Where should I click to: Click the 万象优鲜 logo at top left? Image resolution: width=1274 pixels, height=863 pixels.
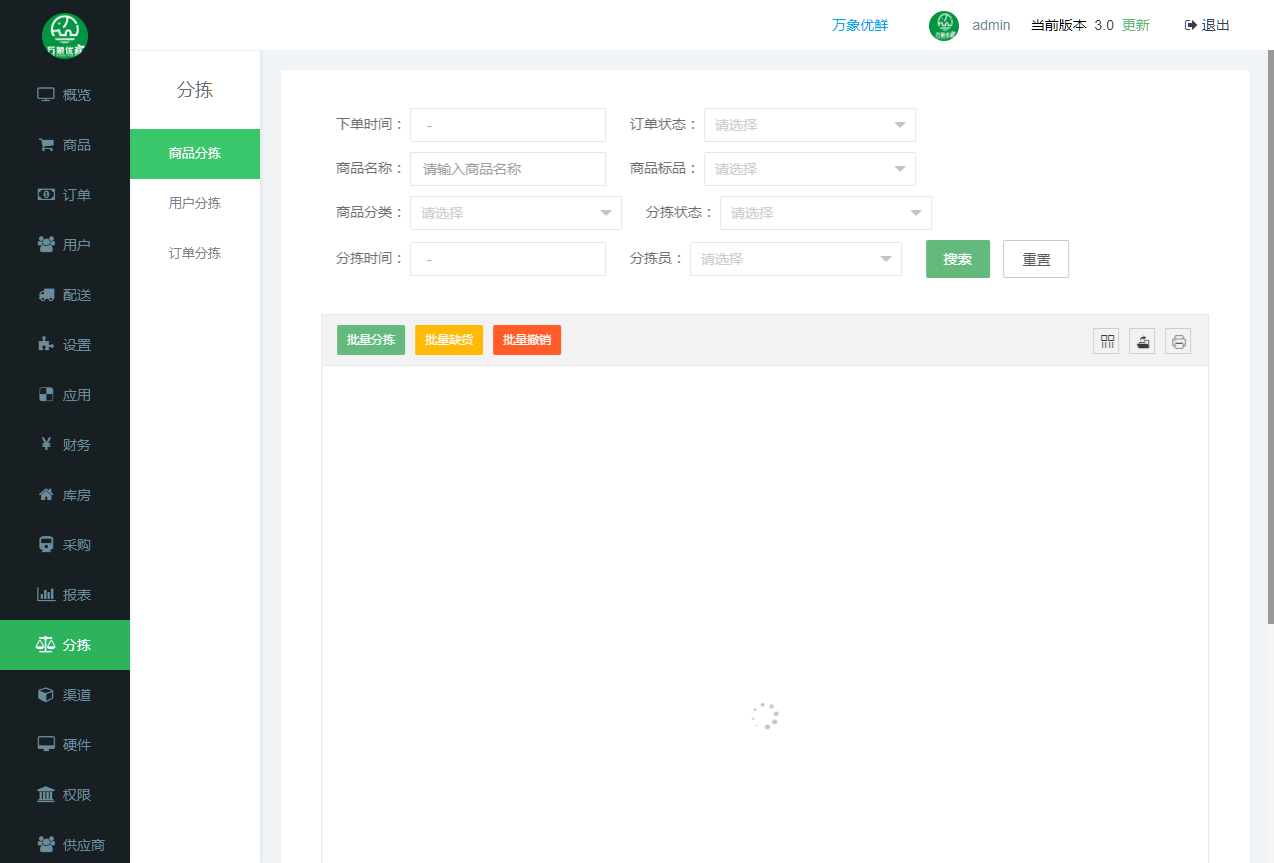(x=65, y=35)
